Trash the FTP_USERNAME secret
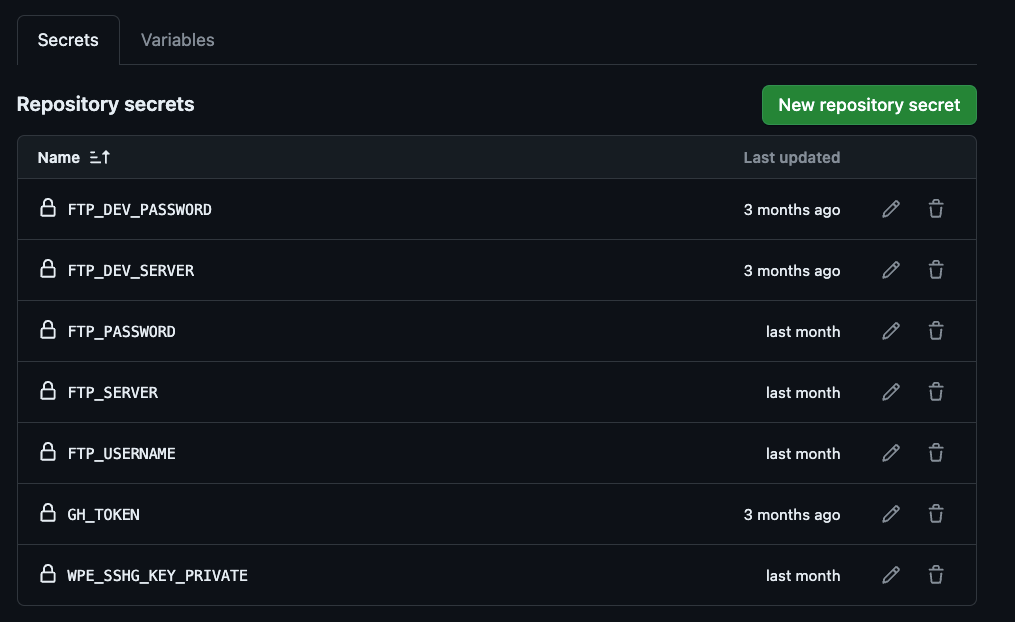Image resolution: width=1015 pixels, height=622 pixels. pyautogui.click(x=936, y=453)
